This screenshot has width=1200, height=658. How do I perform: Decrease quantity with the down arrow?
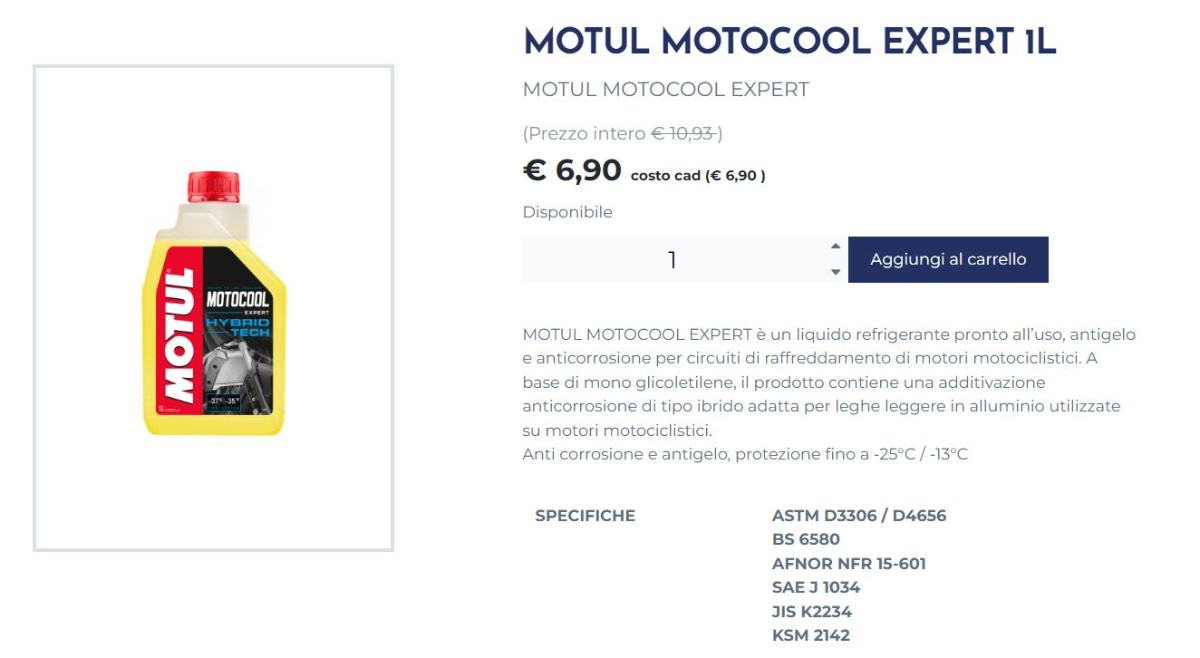[x=836, y=272]
